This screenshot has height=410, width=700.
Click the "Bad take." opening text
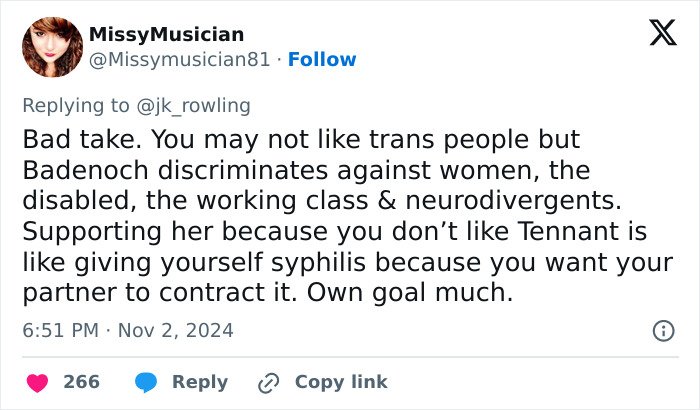pos(66,139)
